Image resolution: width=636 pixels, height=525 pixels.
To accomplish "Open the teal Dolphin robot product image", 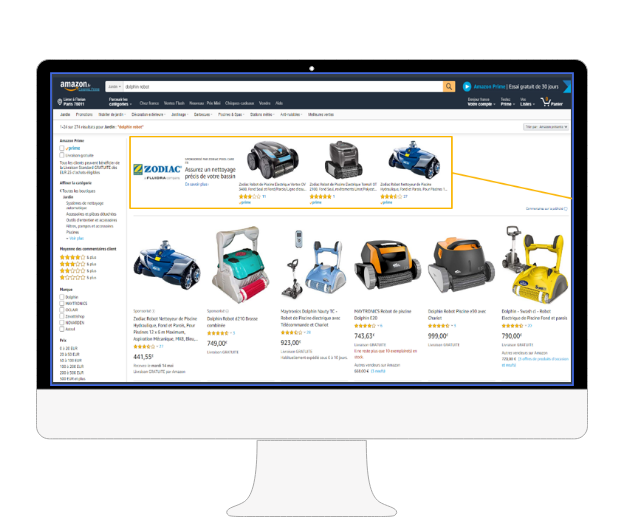I will pyautogui.click(x=240, y=265).
